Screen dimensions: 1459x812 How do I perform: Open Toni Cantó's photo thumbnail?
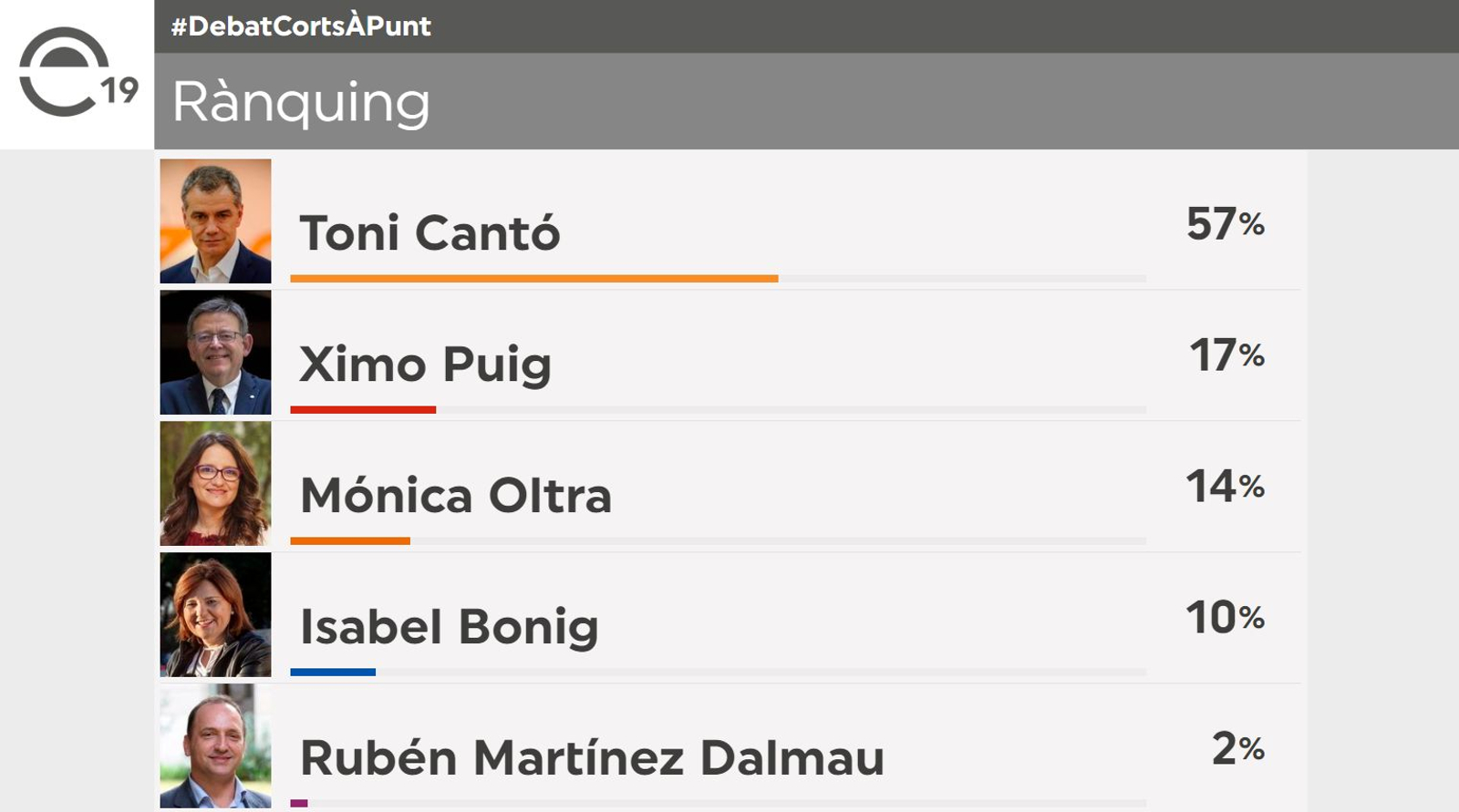click(215, 221)
